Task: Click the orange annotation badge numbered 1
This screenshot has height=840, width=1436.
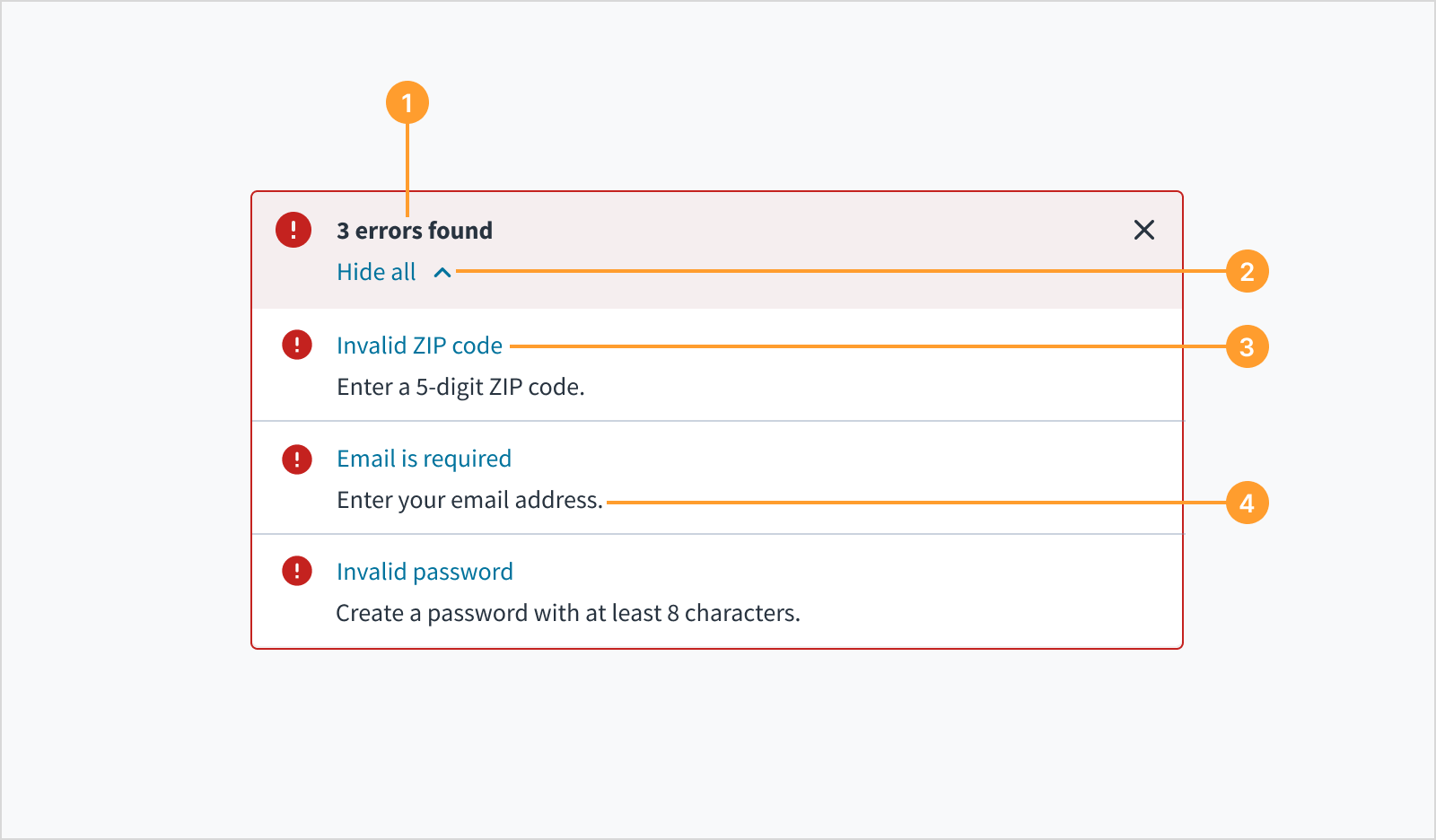Action: (407, 103)
